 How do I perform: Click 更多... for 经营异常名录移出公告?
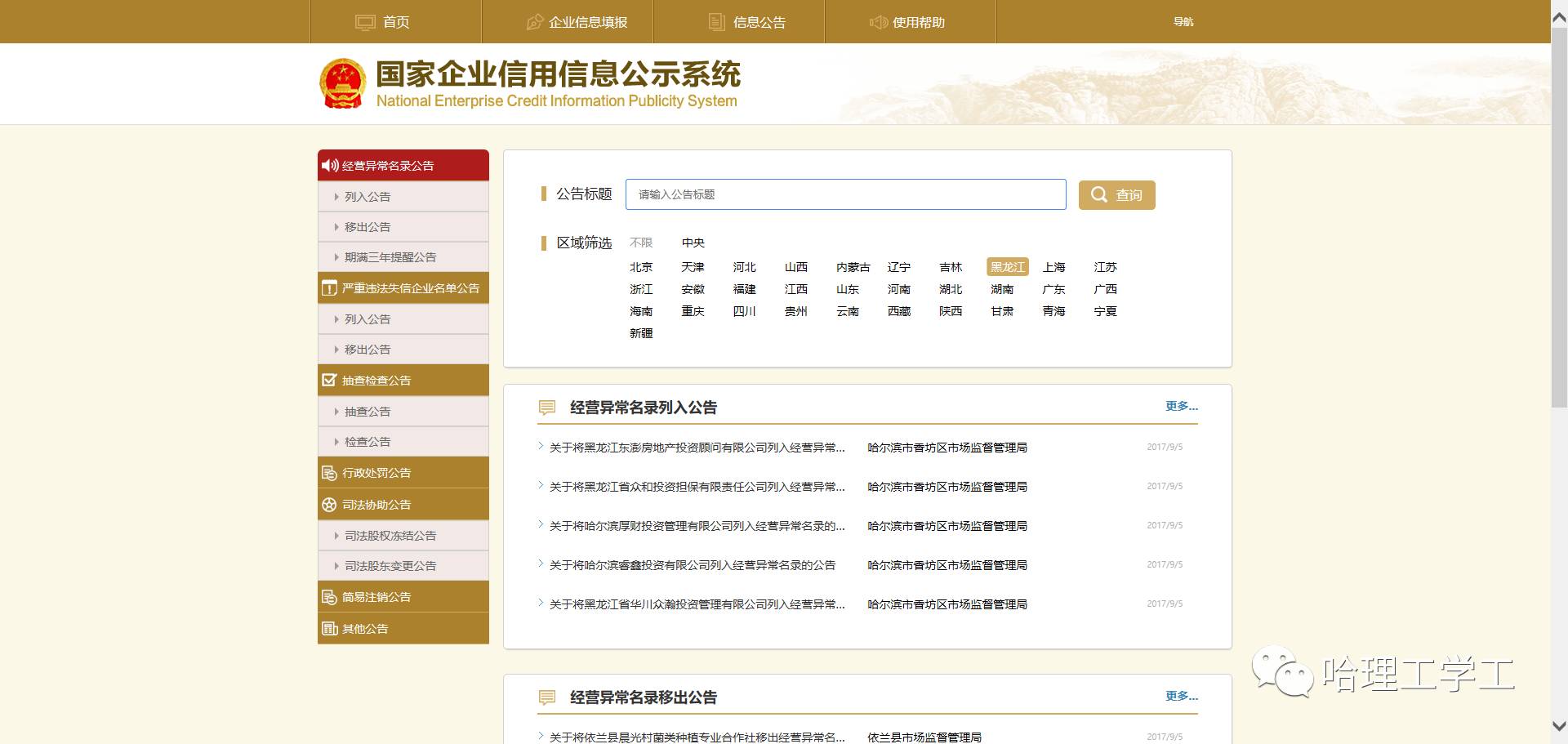pos(1182,696)
